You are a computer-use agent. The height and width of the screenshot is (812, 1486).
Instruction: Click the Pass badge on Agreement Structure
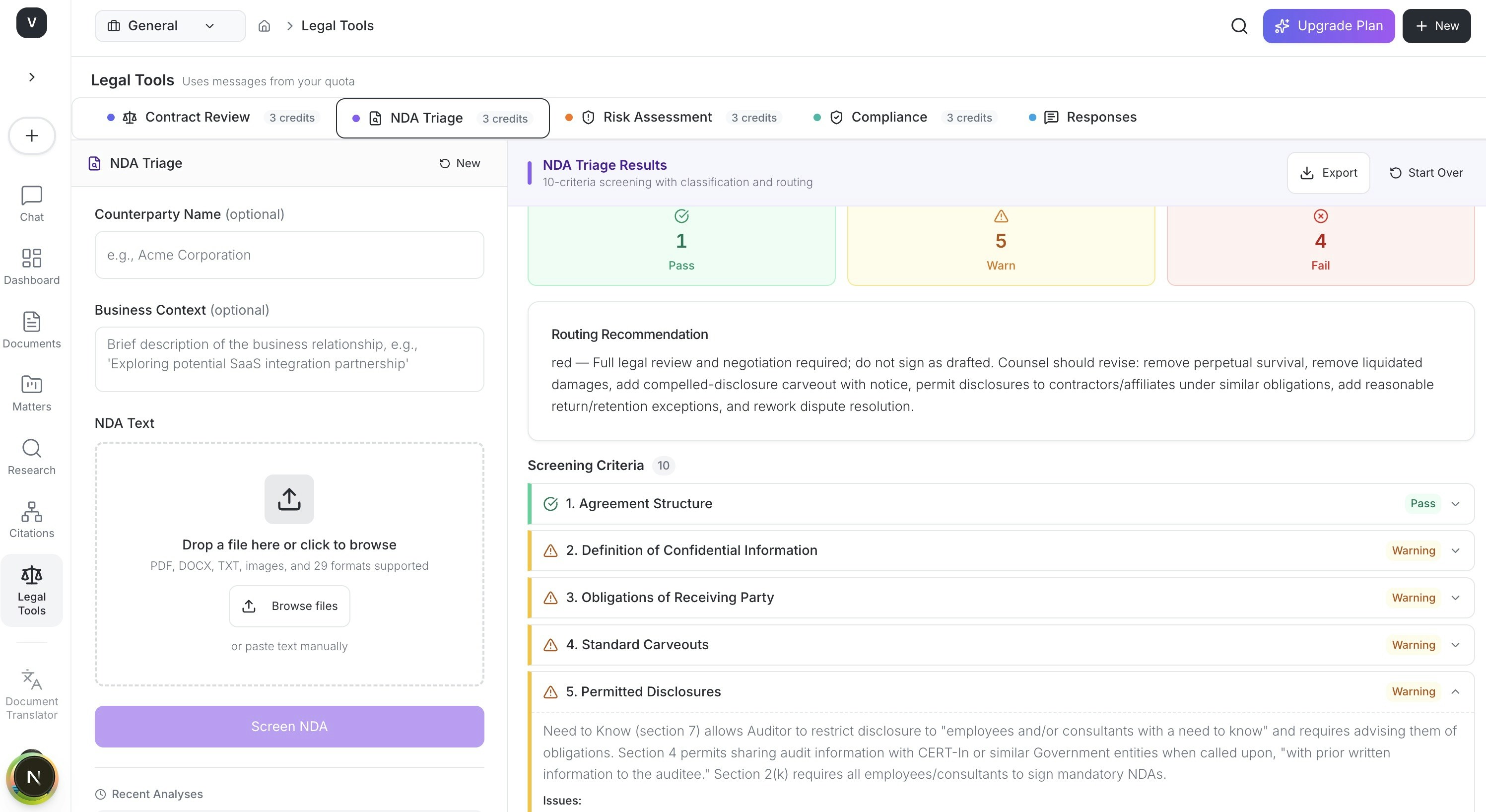coord(1422,504)
